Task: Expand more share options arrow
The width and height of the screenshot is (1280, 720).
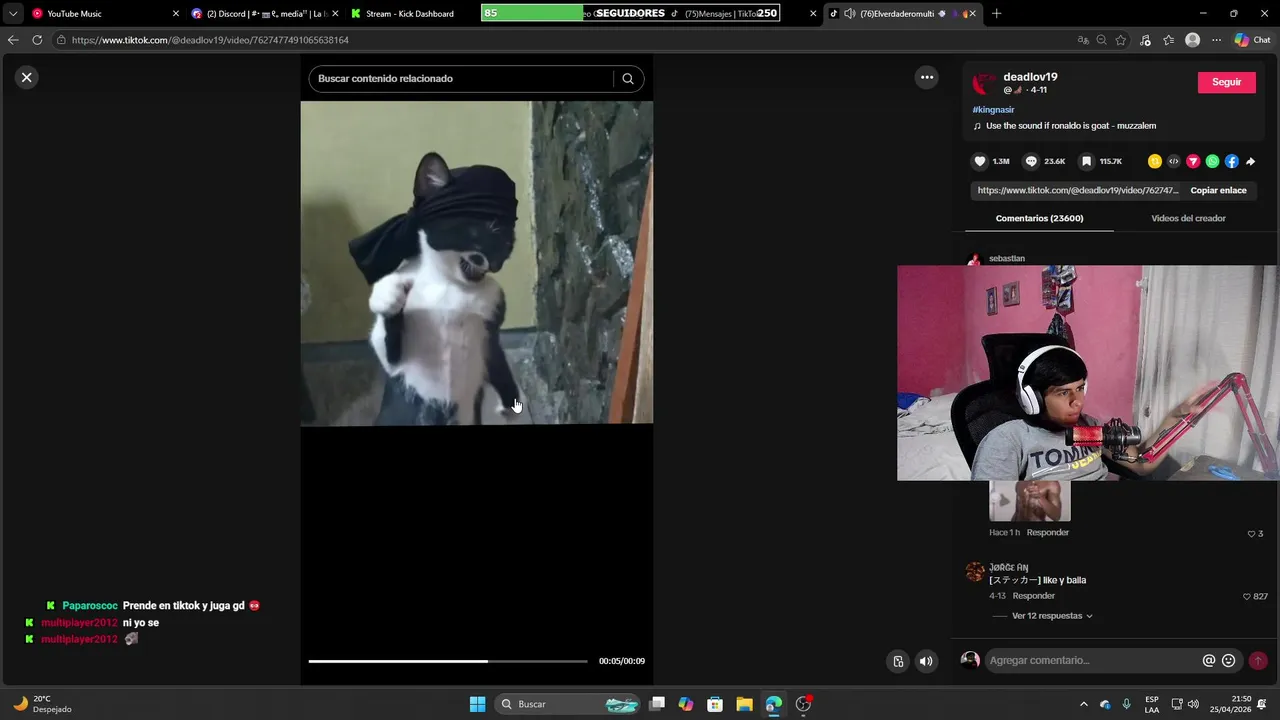Action: pyautogui.click(x=1250, y=161)
